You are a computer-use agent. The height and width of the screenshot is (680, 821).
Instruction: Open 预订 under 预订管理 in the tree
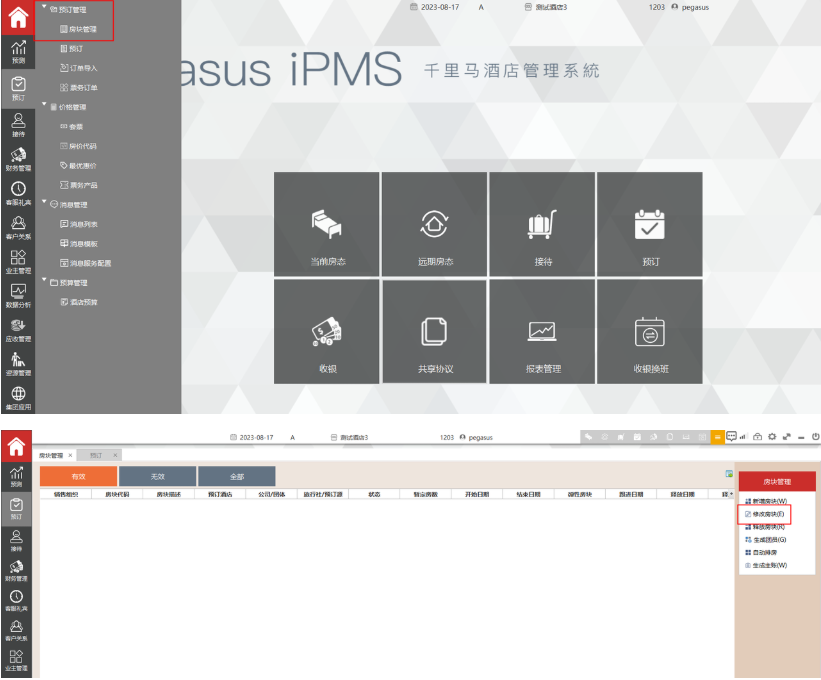[x=72, y=49]
